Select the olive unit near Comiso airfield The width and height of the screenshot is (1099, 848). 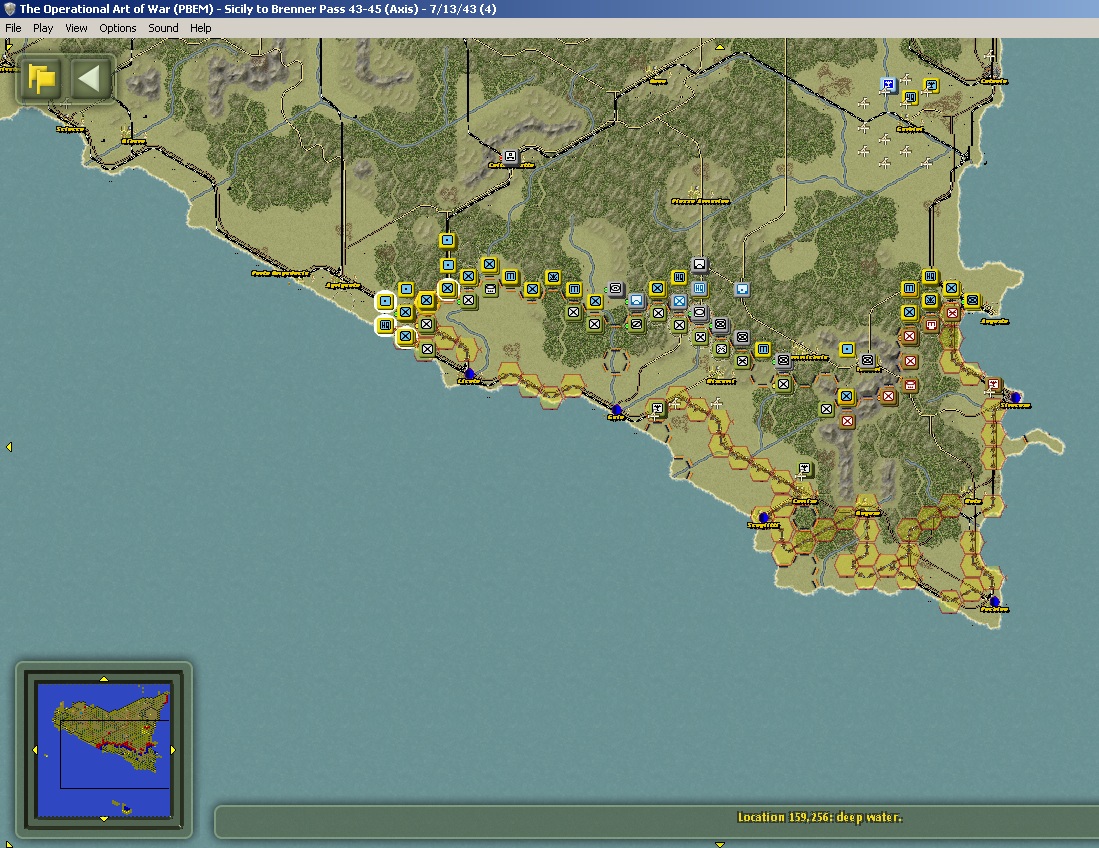point(805,468)
